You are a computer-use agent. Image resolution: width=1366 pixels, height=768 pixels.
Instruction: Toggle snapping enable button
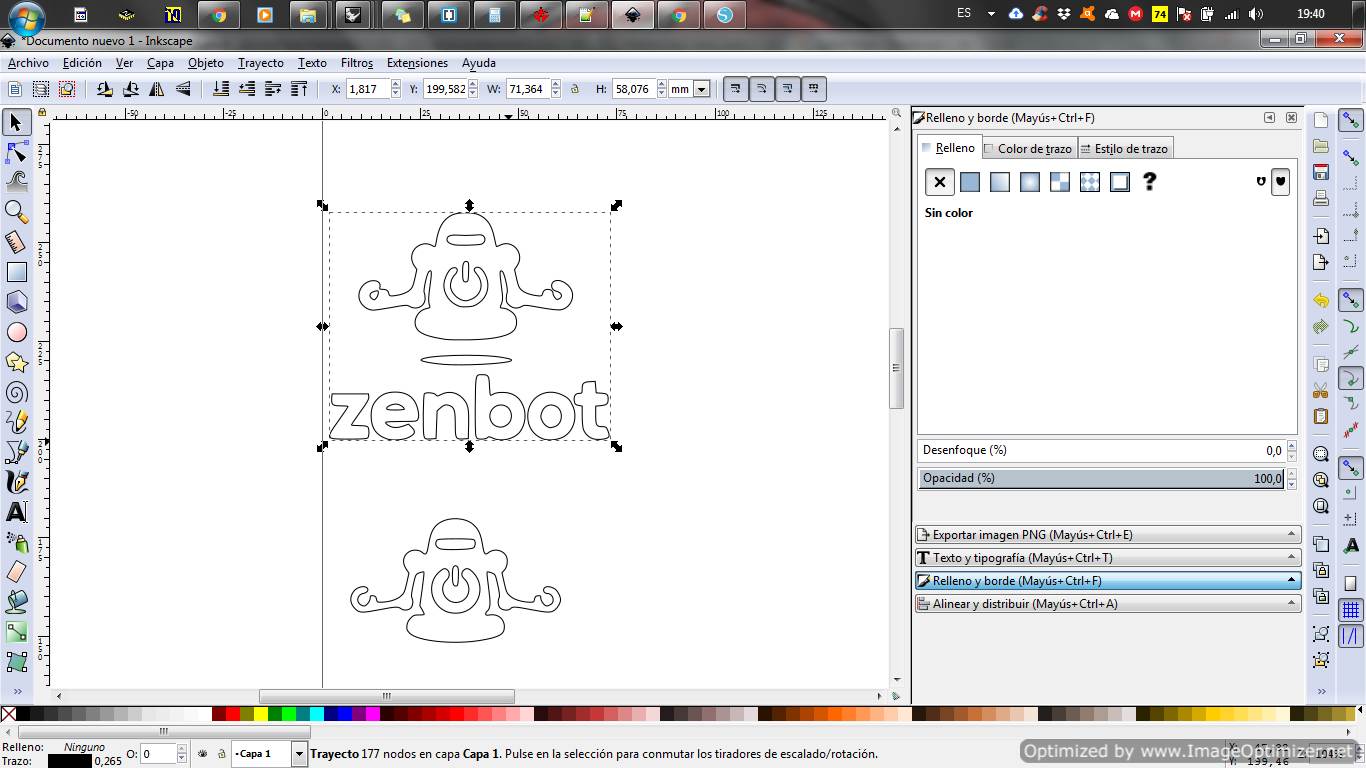[x=1351, y=122]
